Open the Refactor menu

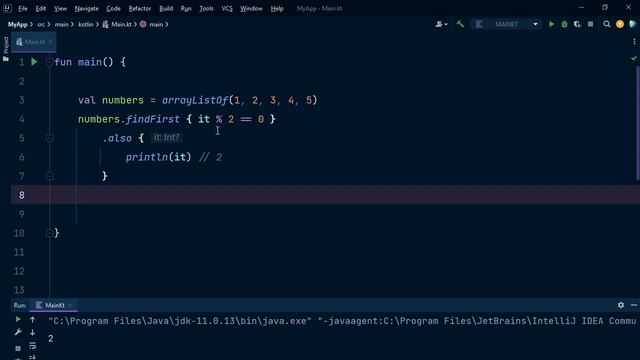[x=140, y=8]
